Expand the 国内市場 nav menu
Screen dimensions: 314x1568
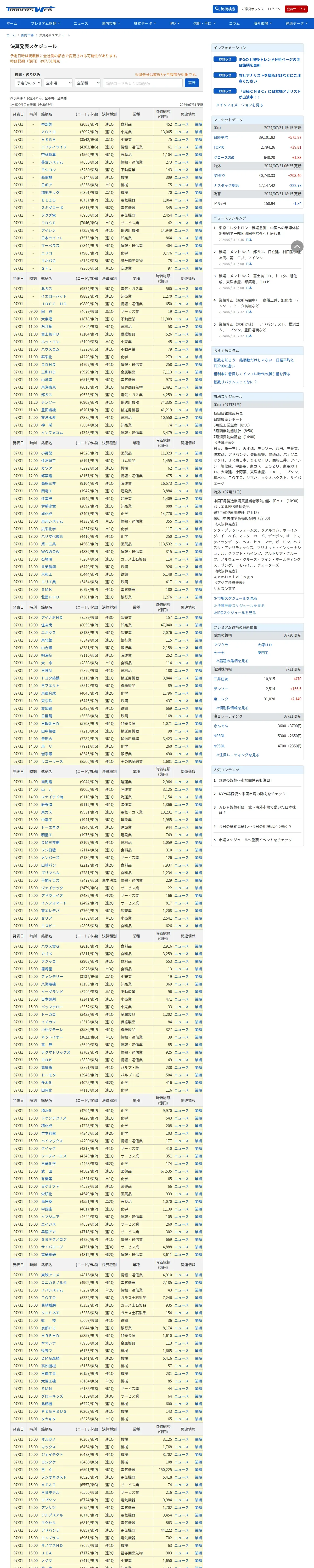[x=110, y=23]
